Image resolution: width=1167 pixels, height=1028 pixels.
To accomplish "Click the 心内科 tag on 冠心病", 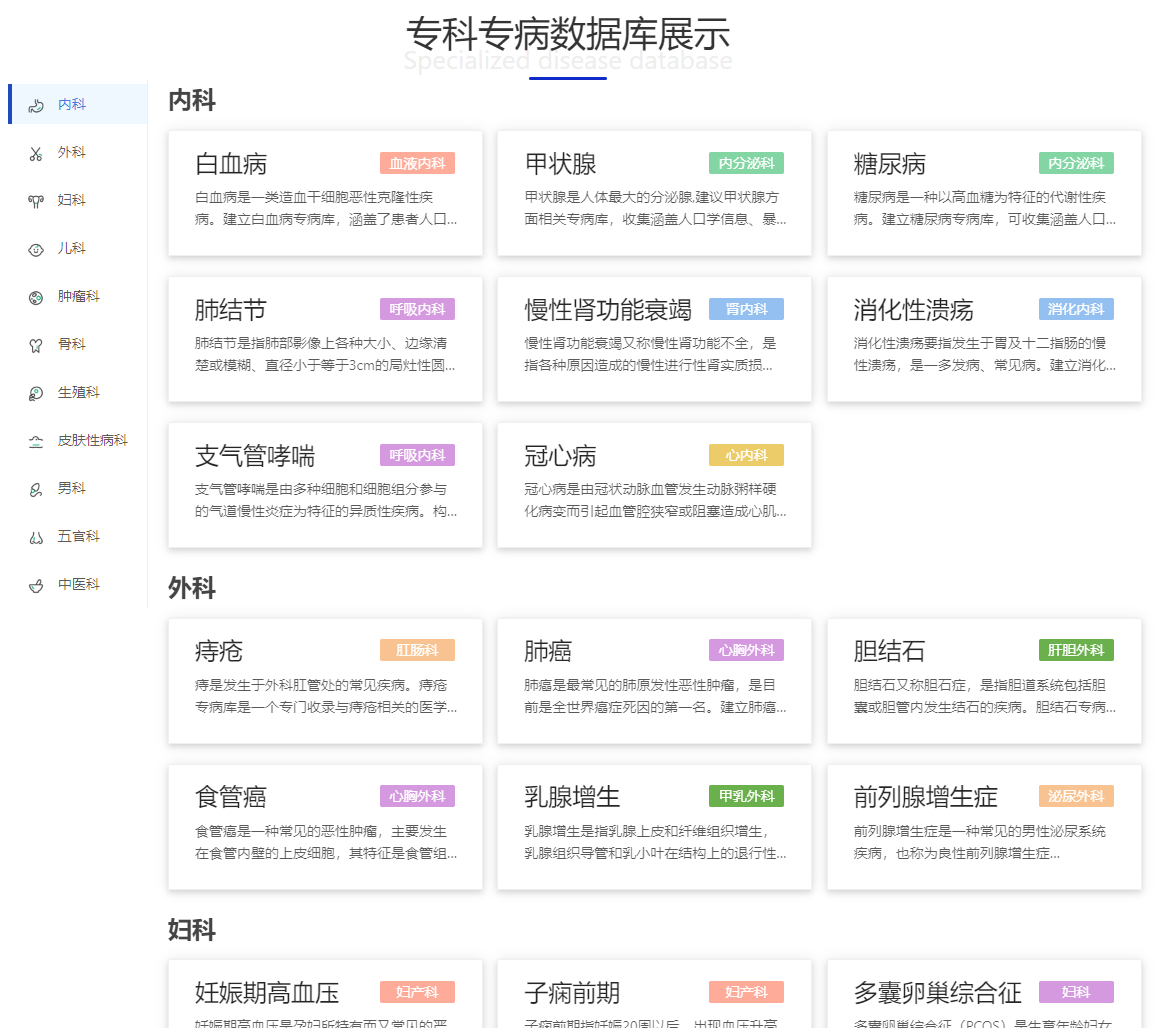I will 746,455.
